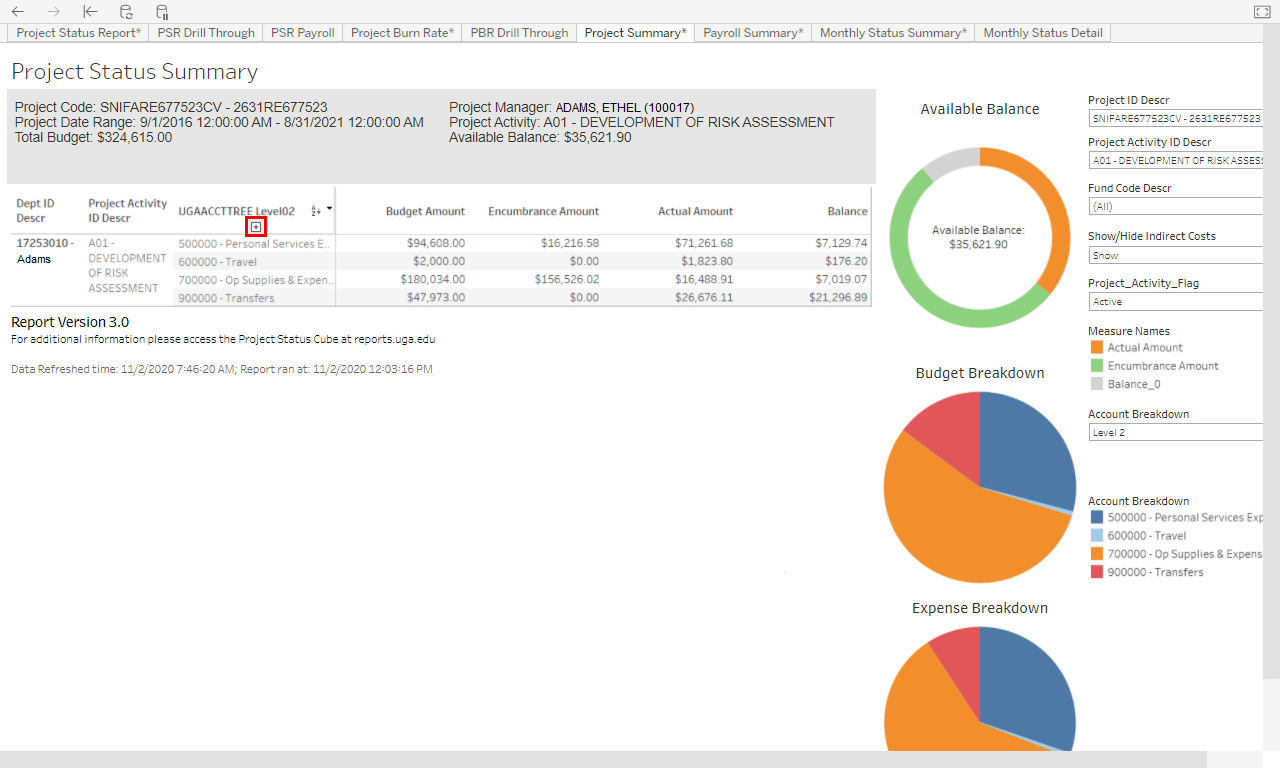
Task: Switch to Project Status Report* tab
Action: pos(79,33)
